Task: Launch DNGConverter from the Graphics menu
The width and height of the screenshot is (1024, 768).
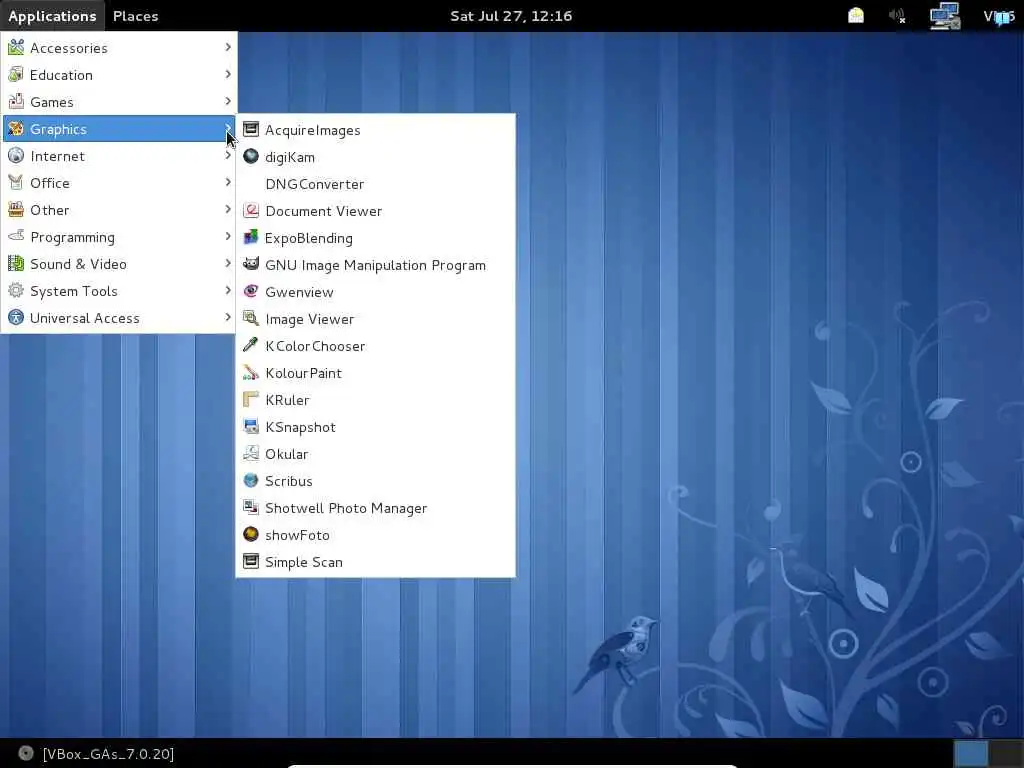Action: 376,184
